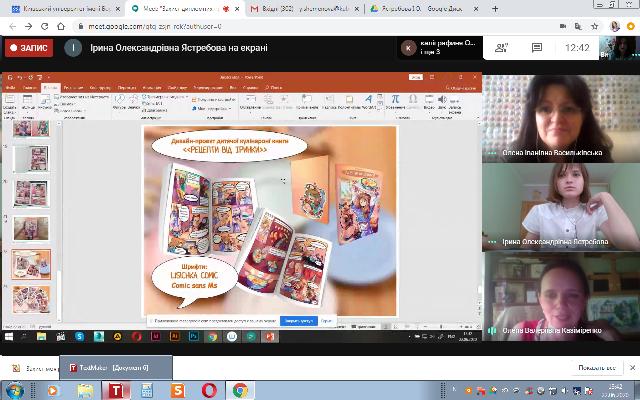This screenshot has width=640, height=400.
Task: Open the red T TextMaker taskbar icon
Action: pos(115,390)
